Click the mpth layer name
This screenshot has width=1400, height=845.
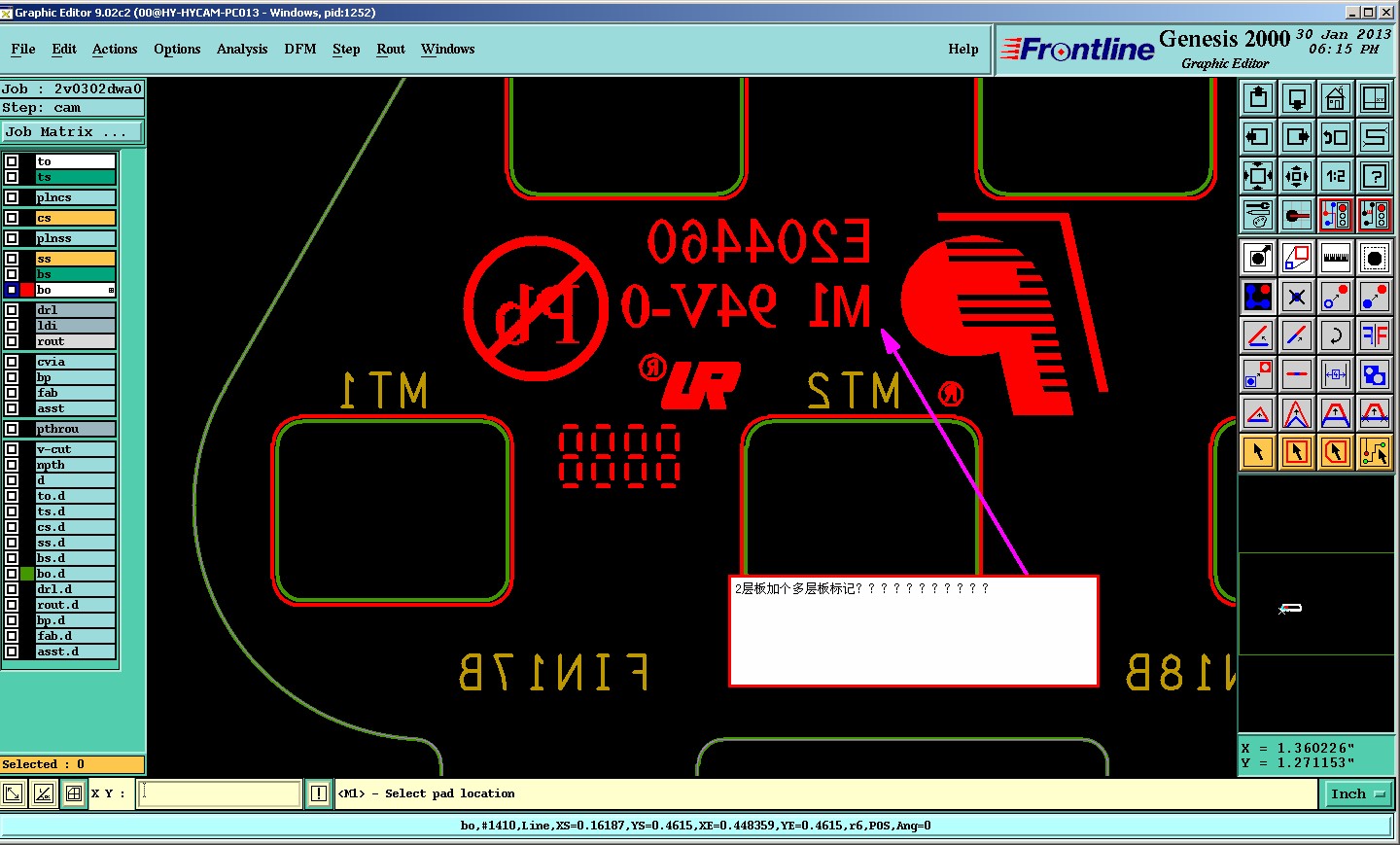[76, 465]
